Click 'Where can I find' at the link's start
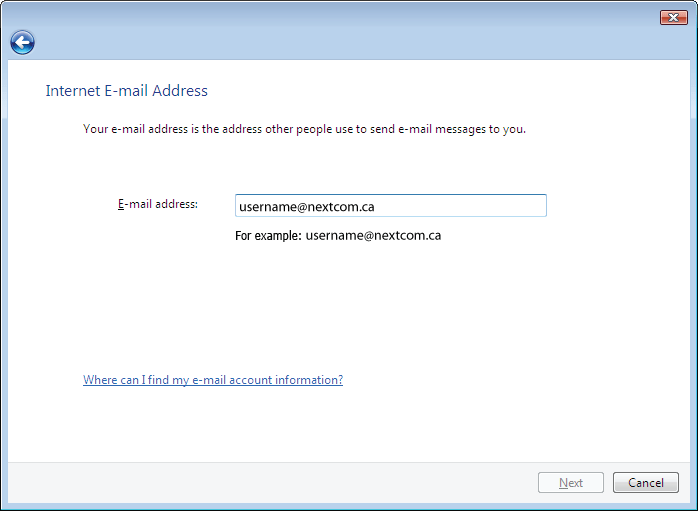The width and height of the screenshot is (698, 511). (114, 380)
